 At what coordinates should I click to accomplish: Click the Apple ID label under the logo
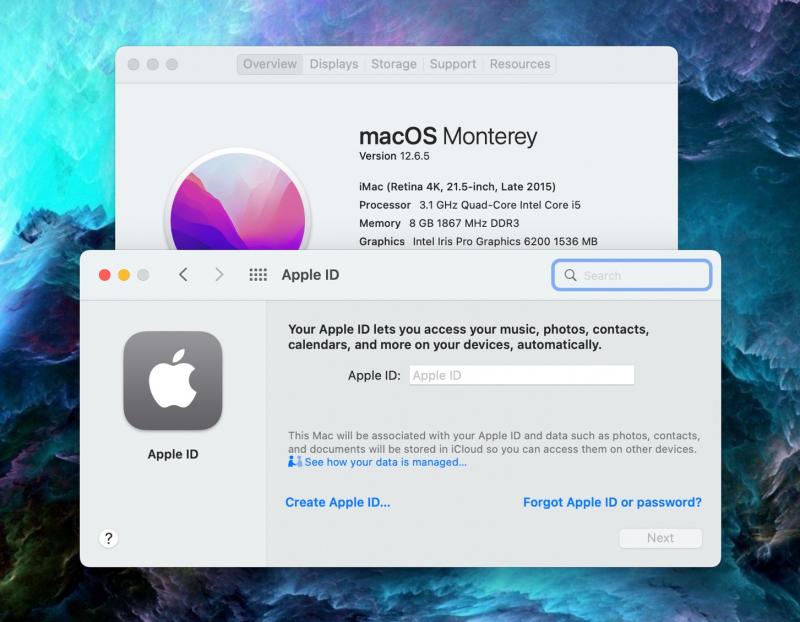tap(173, 454)
